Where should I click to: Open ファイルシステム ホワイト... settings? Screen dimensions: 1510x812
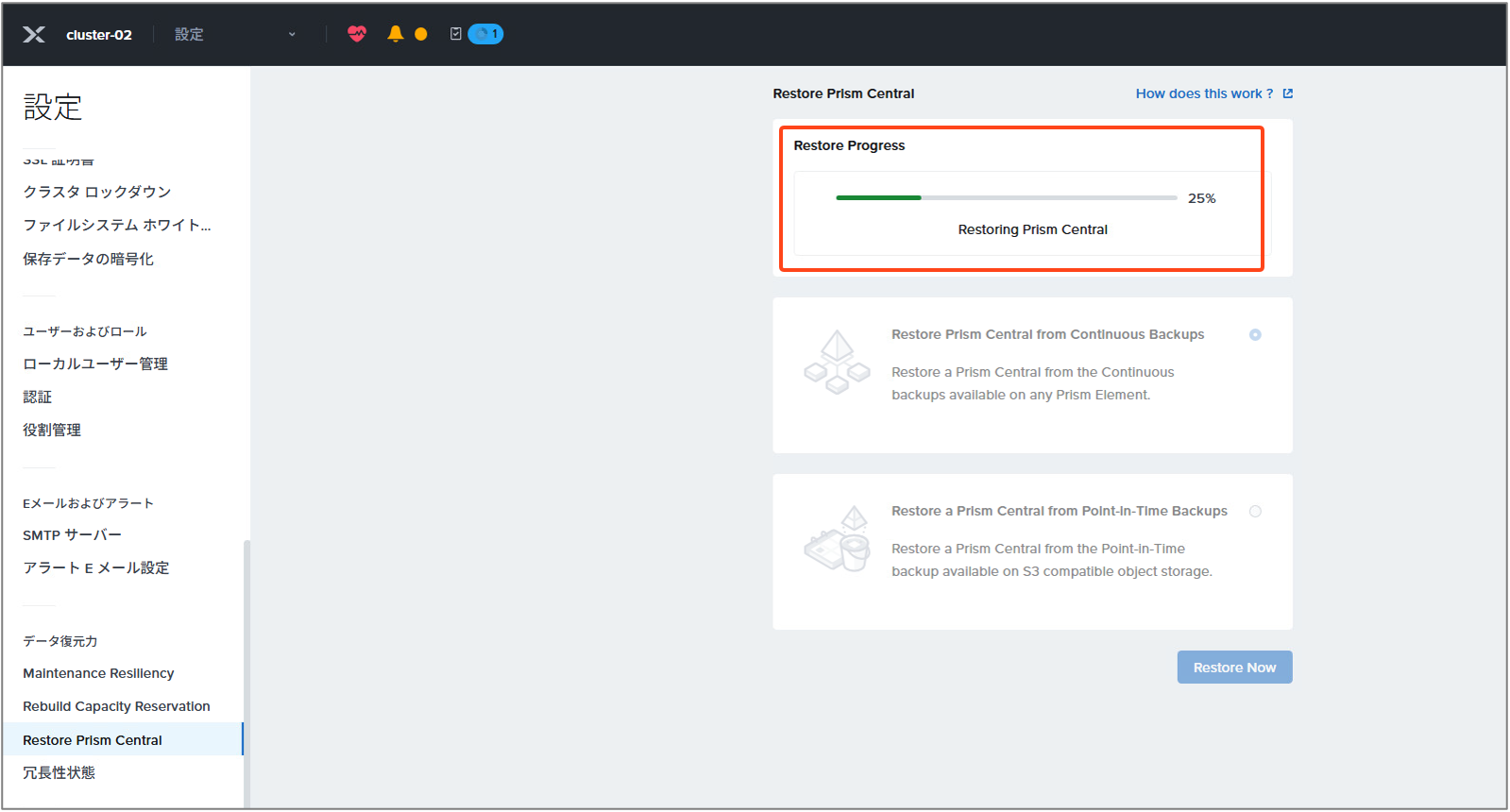(117, 225)
